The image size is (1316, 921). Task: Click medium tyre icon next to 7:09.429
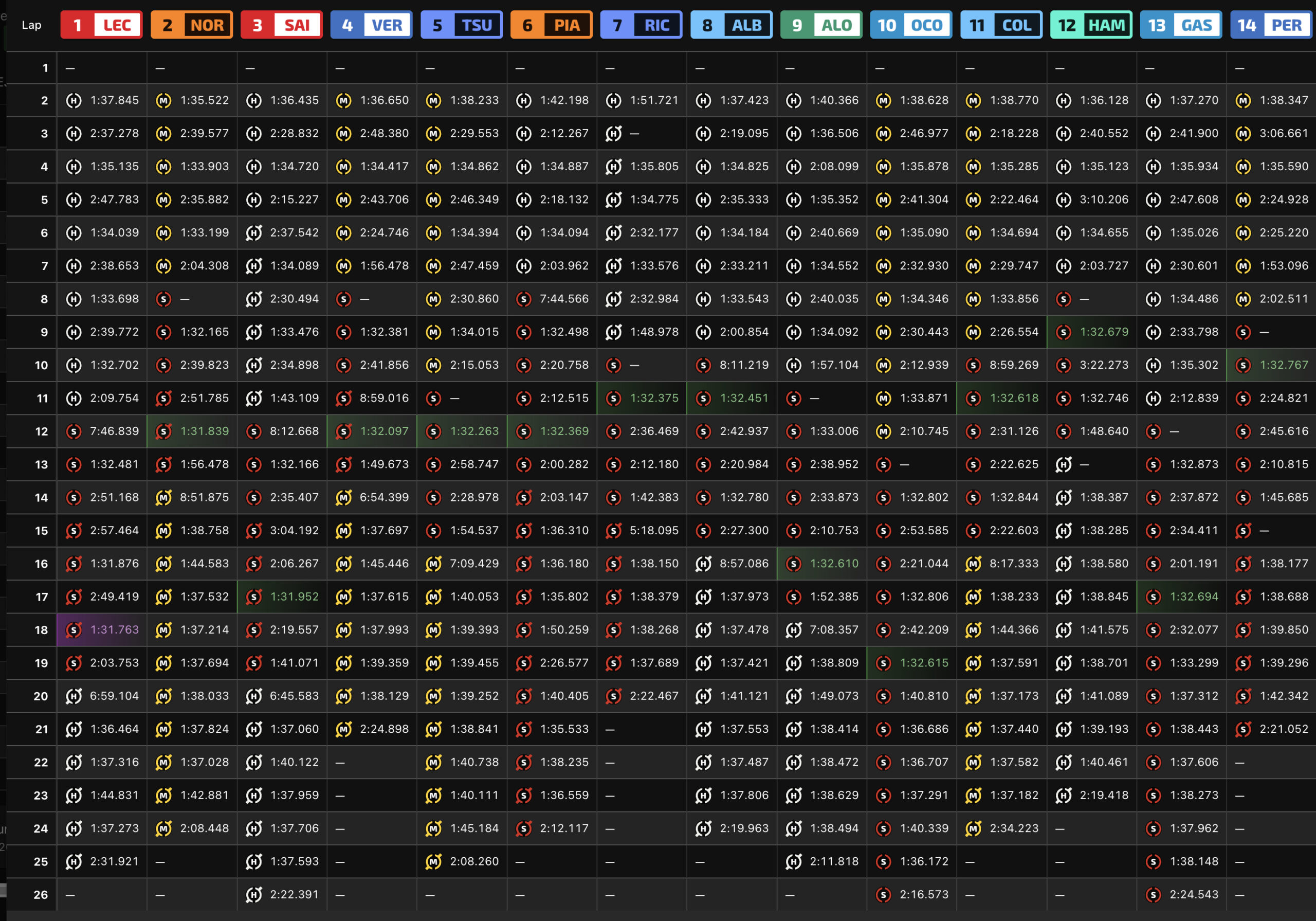pyautogui.click(x=434, y=564)
